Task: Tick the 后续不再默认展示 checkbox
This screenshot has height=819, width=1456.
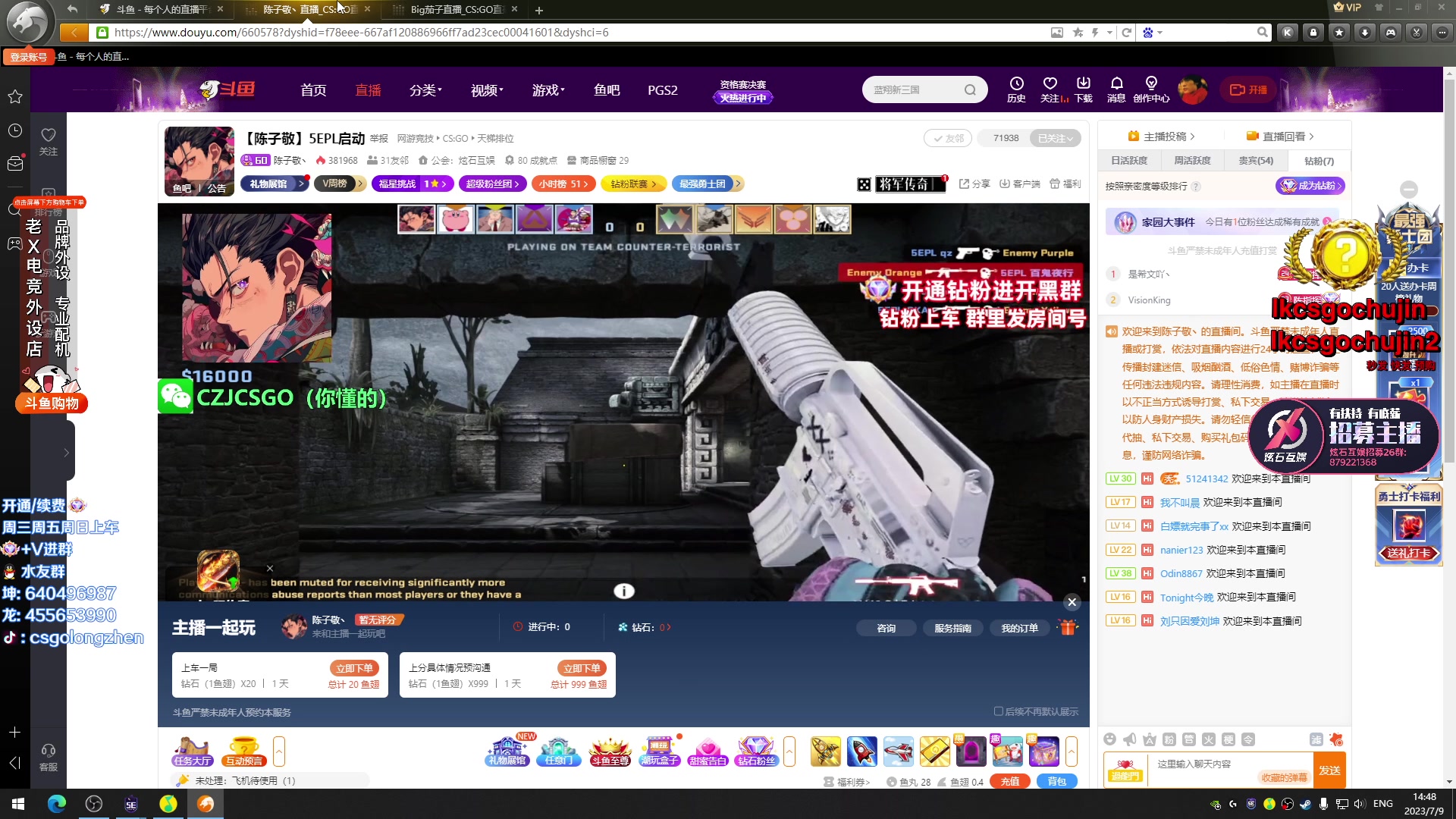Action: pos(999,711)
